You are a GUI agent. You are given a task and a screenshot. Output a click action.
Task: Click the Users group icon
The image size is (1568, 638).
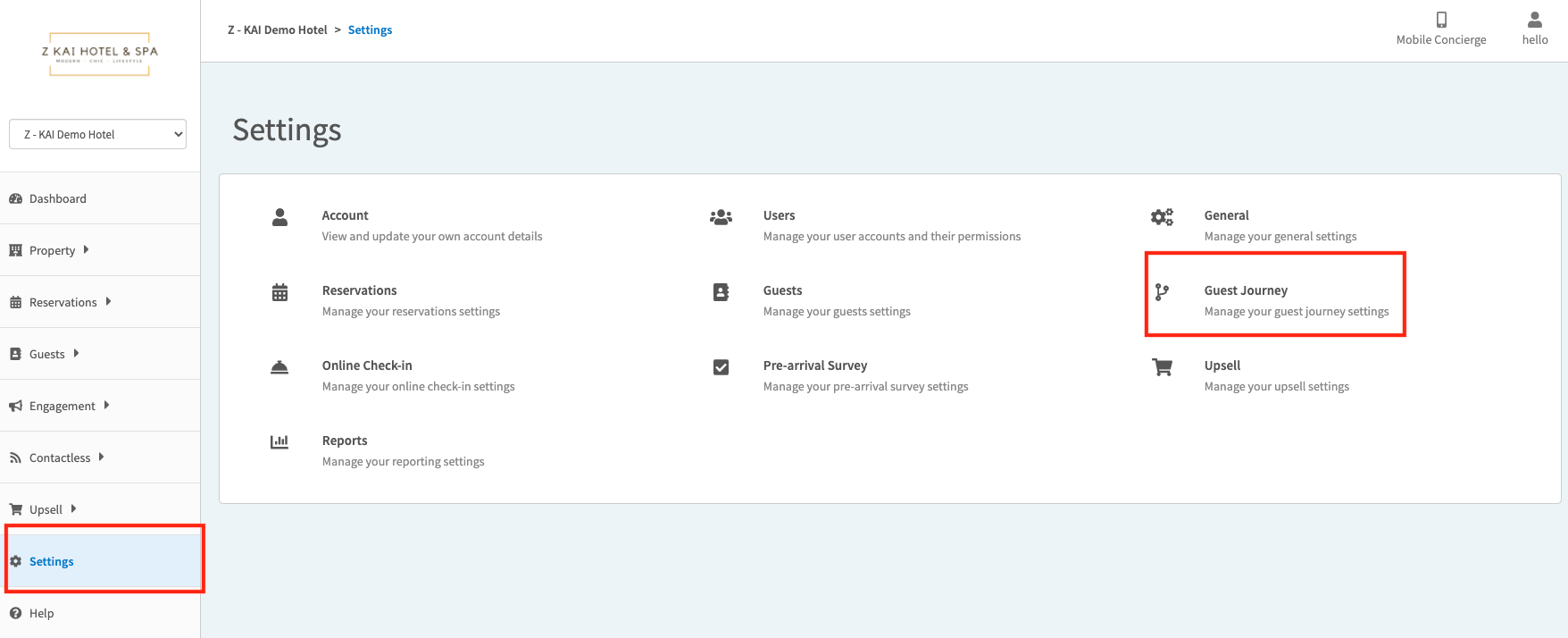[x=721, y=217]
